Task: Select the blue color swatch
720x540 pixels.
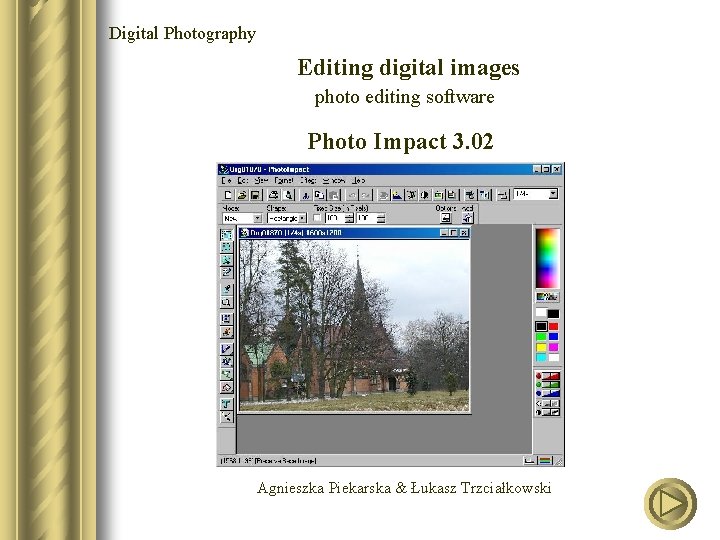Action: pyautogui.click(x=553, y=337)
